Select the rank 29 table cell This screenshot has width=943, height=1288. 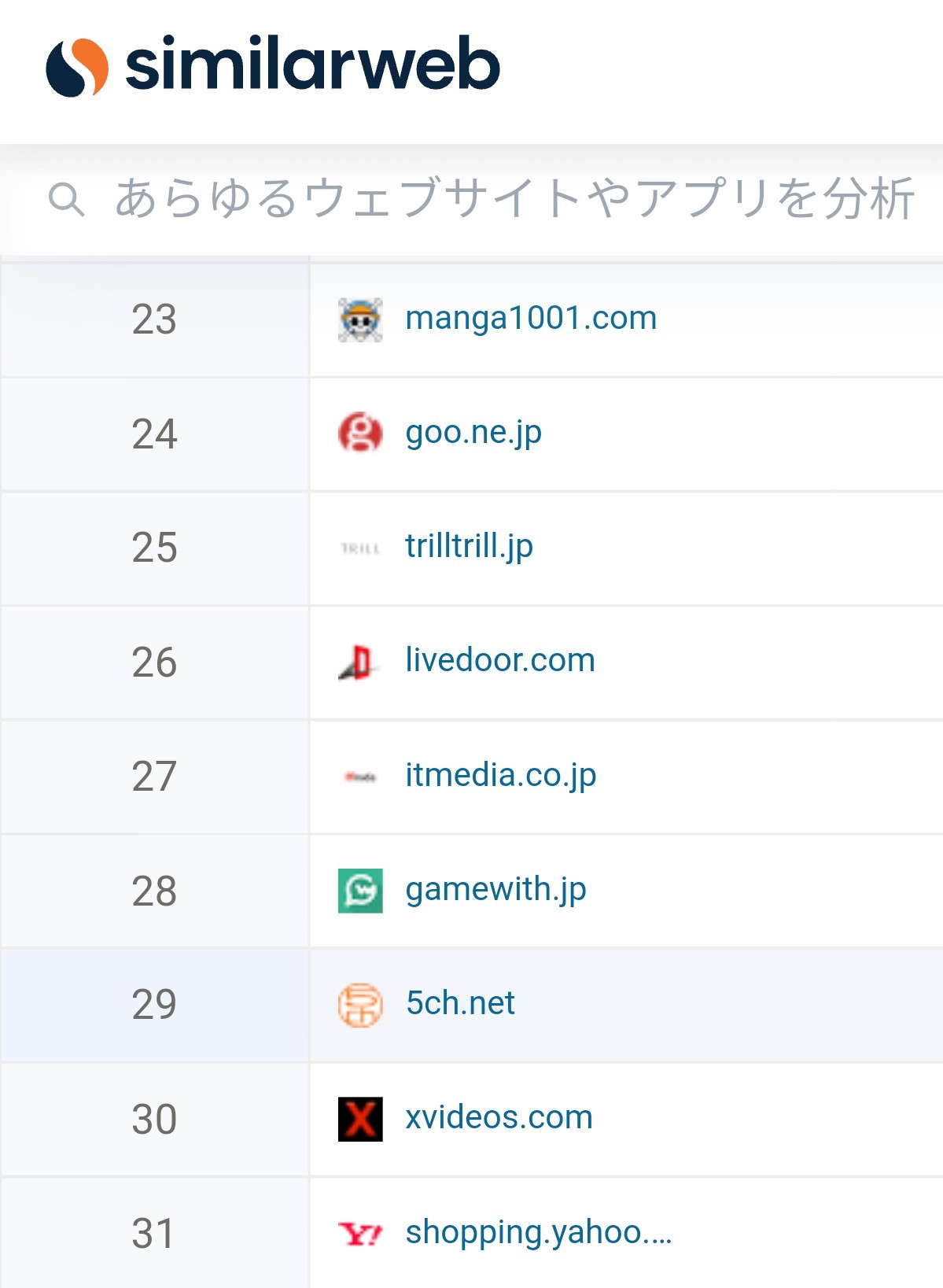click(154, 1005)
